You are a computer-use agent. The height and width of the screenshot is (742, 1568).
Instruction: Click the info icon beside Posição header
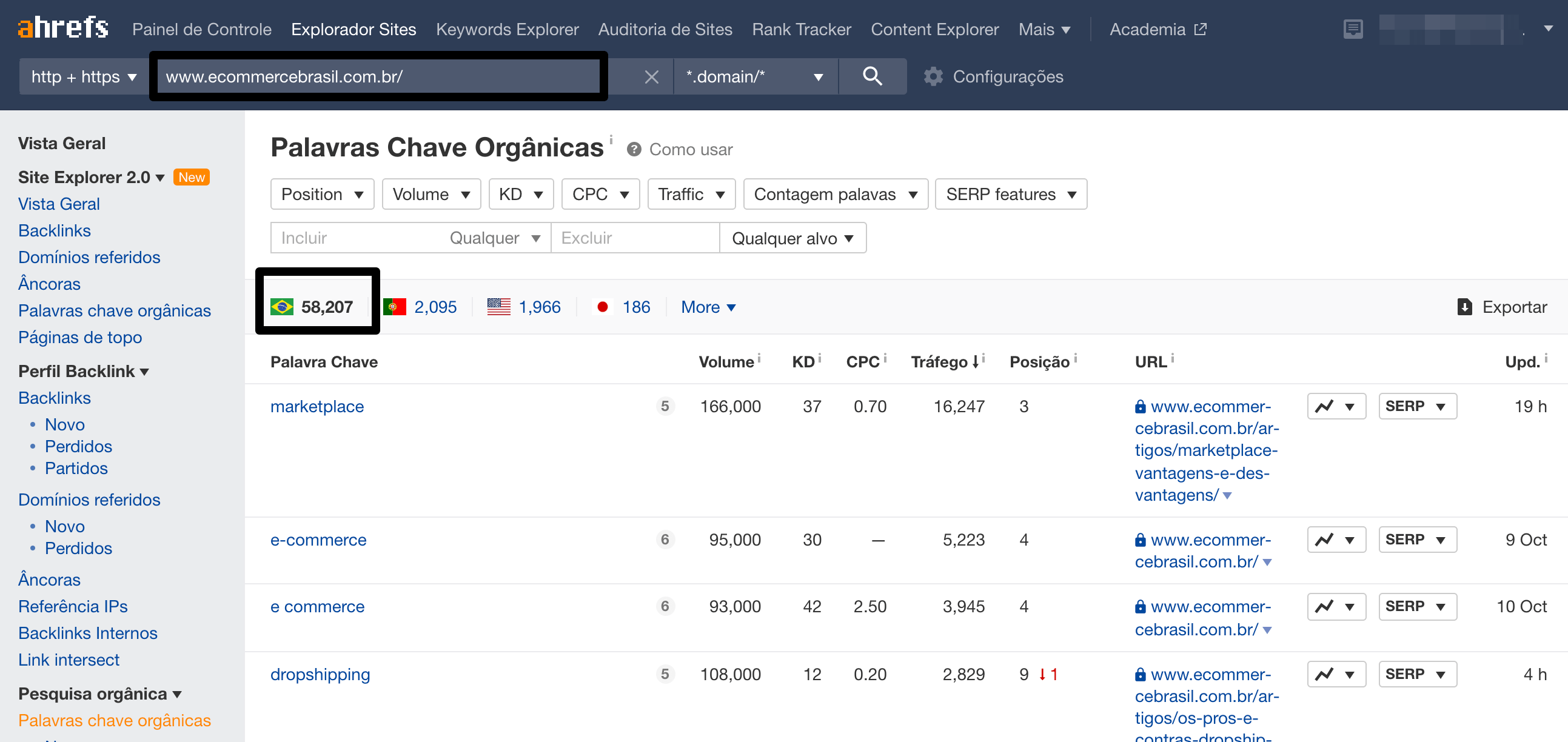[x=1075, y=358]
